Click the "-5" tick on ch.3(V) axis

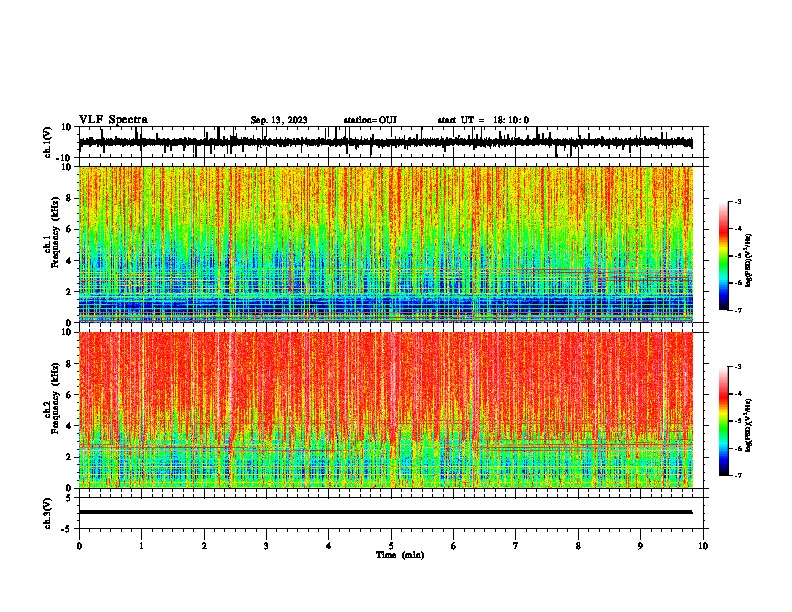67,529
